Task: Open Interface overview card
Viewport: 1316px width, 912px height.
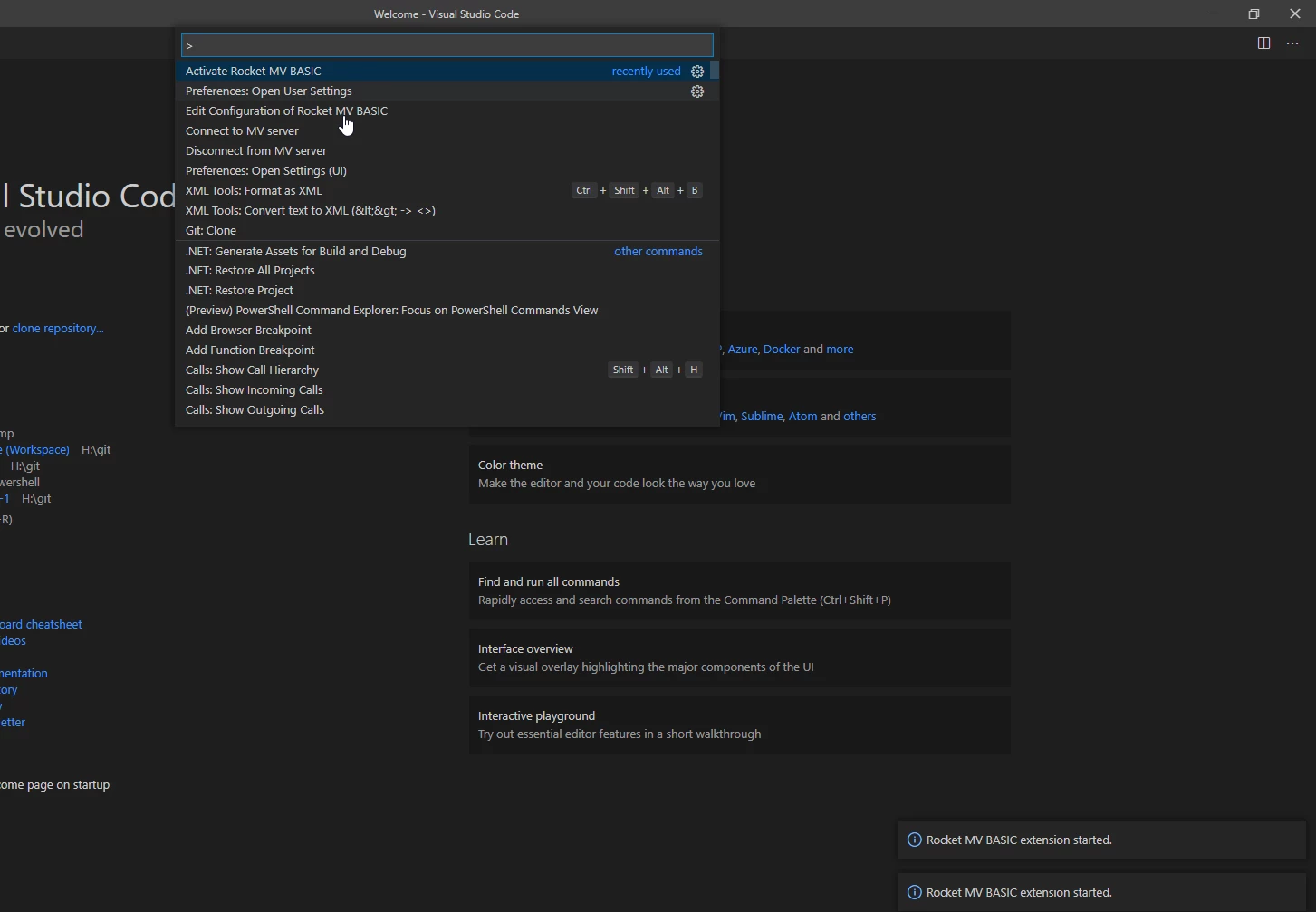Action: tap(739, 658)
